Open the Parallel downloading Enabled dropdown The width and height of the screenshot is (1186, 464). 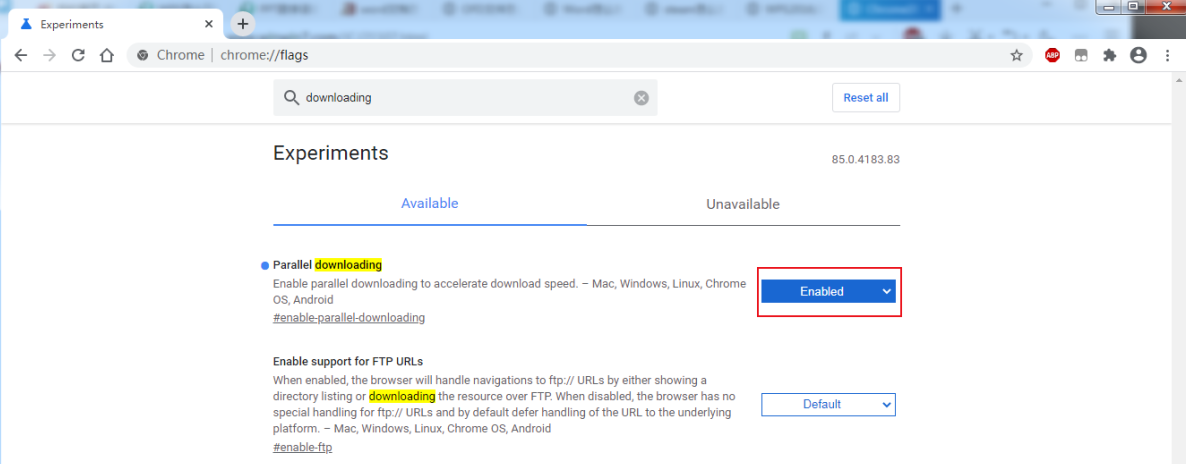828,291
